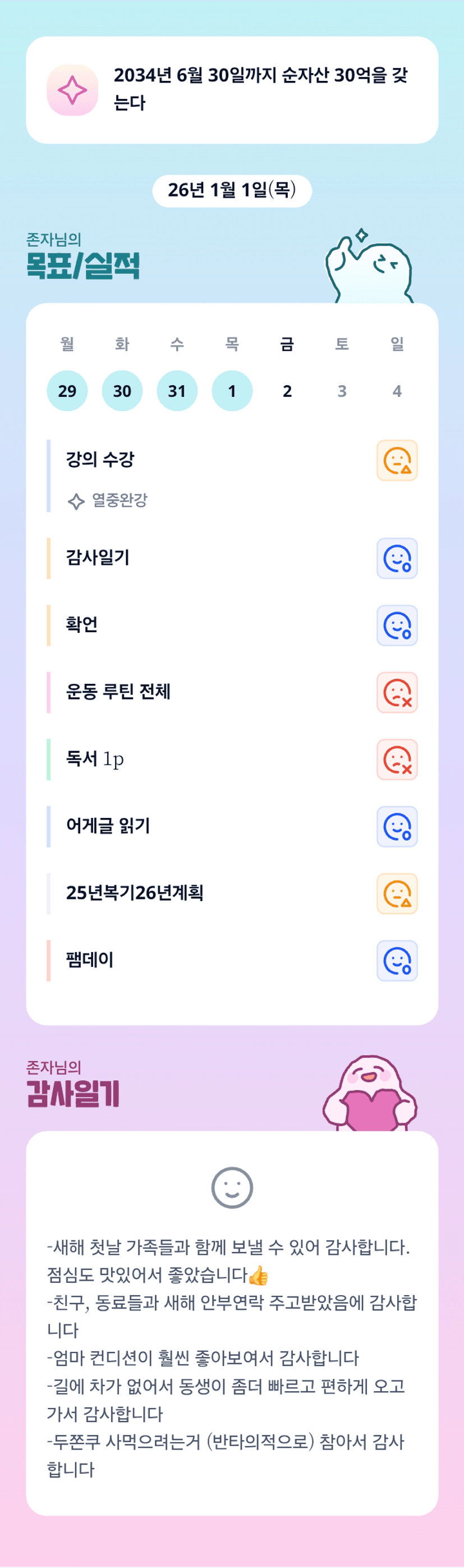Click the blue smiley for 팸데이

397,961
